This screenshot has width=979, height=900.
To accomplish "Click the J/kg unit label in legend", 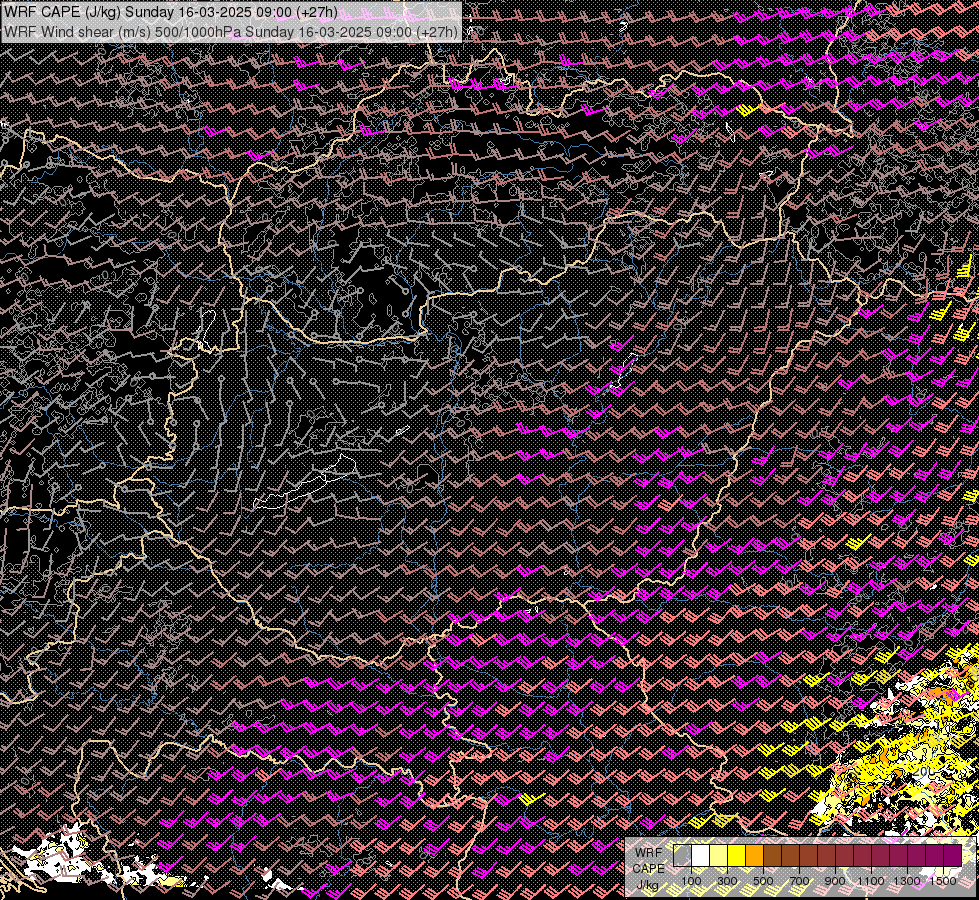I will pos(648,886).
